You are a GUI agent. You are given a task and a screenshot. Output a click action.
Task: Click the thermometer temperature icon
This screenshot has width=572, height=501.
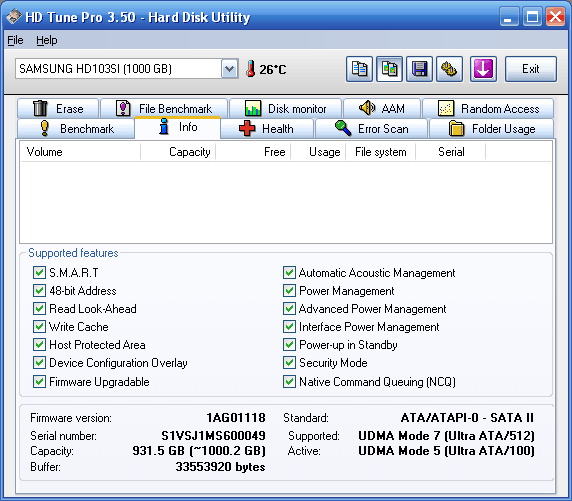pyautogui.click(x=250, y=69)
